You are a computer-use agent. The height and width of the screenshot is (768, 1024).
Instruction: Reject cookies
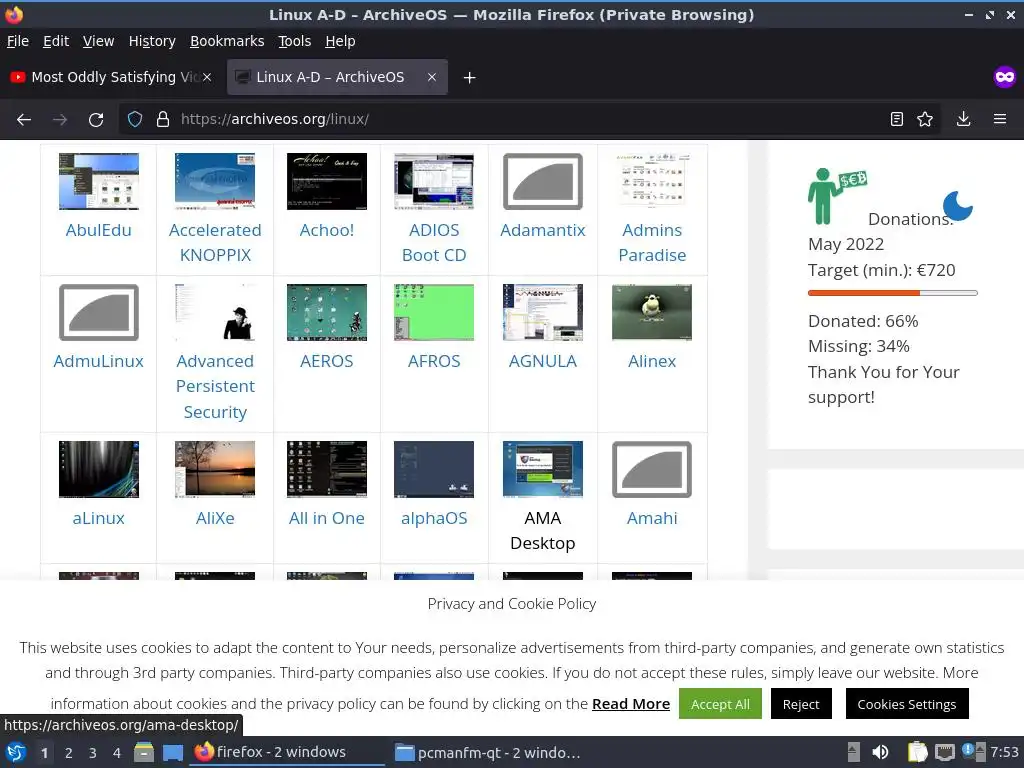coord(801,704)
